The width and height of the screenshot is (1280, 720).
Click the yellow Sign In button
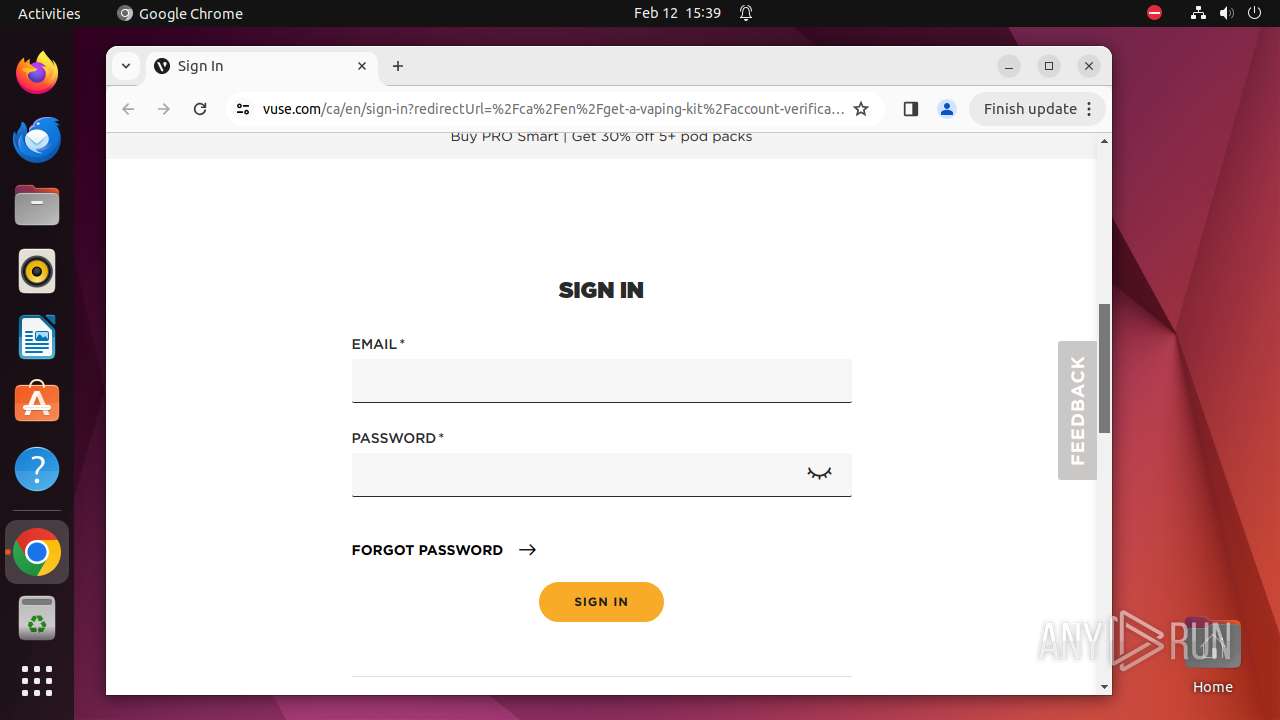tap(601, 602)
